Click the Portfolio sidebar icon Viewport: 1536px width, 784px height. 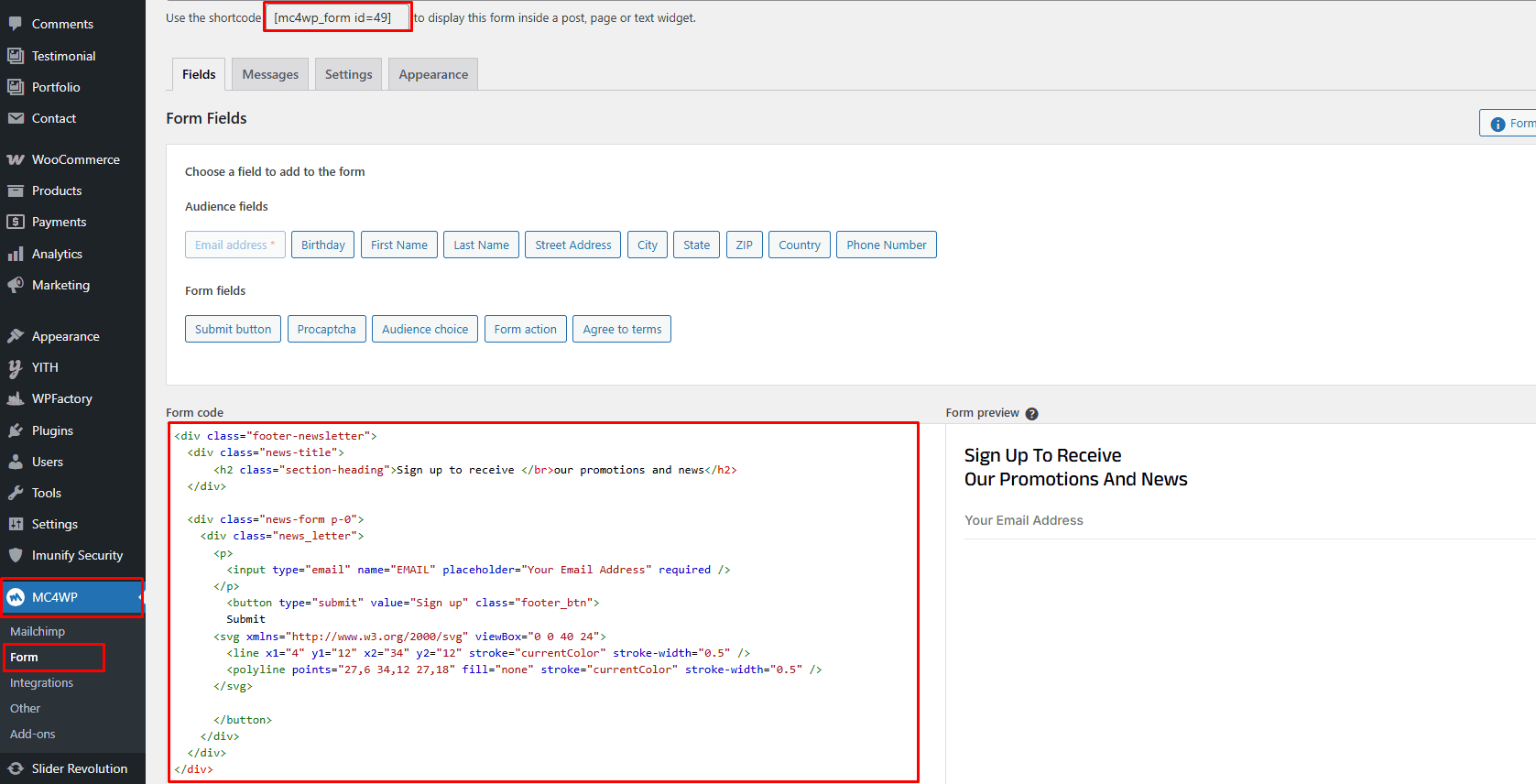(16, 87)
